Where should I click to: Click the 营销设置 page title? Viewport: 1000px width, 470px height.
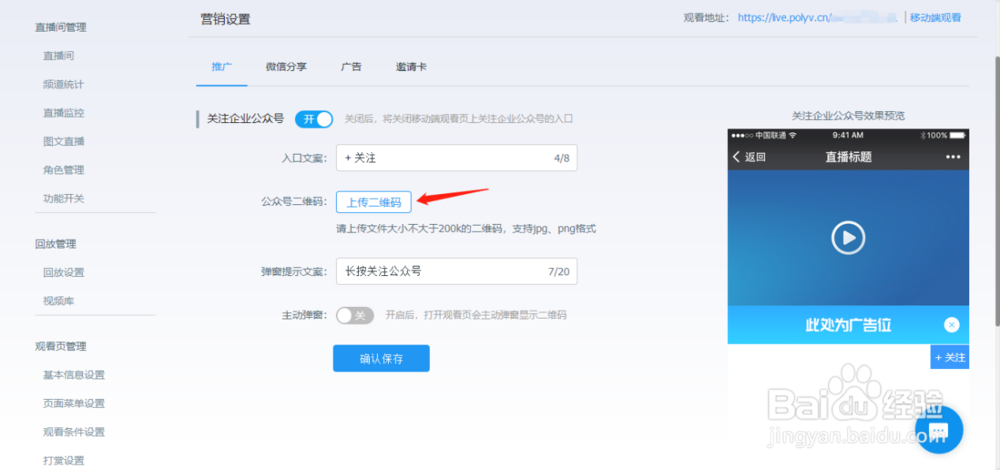point(225,19)
